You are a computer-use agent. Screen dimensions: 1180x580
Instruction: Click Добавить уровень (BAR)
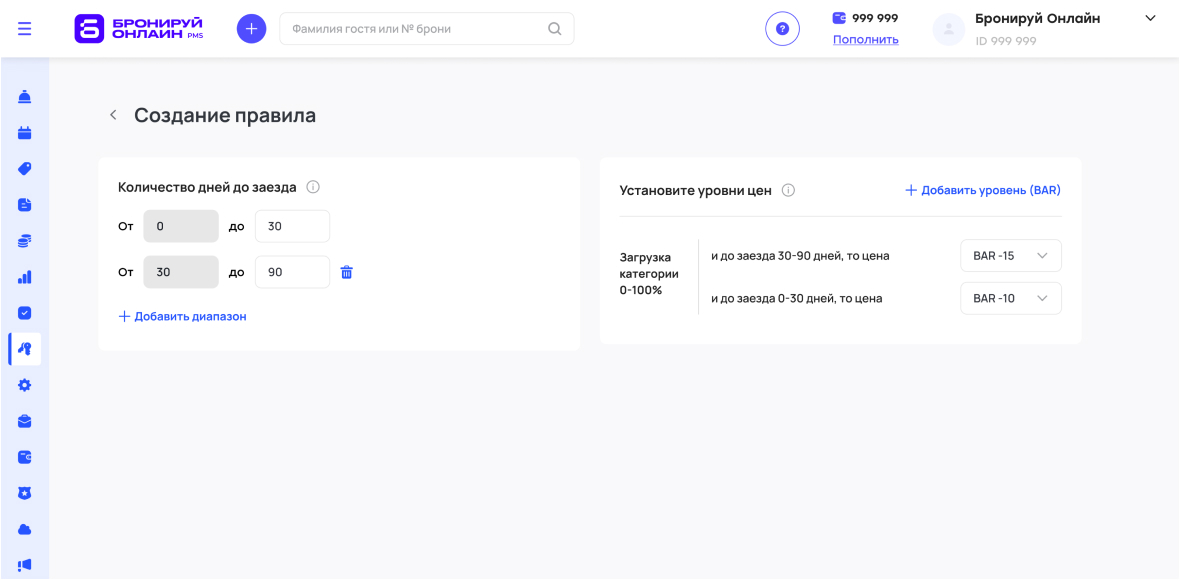(x=983, y=190)
